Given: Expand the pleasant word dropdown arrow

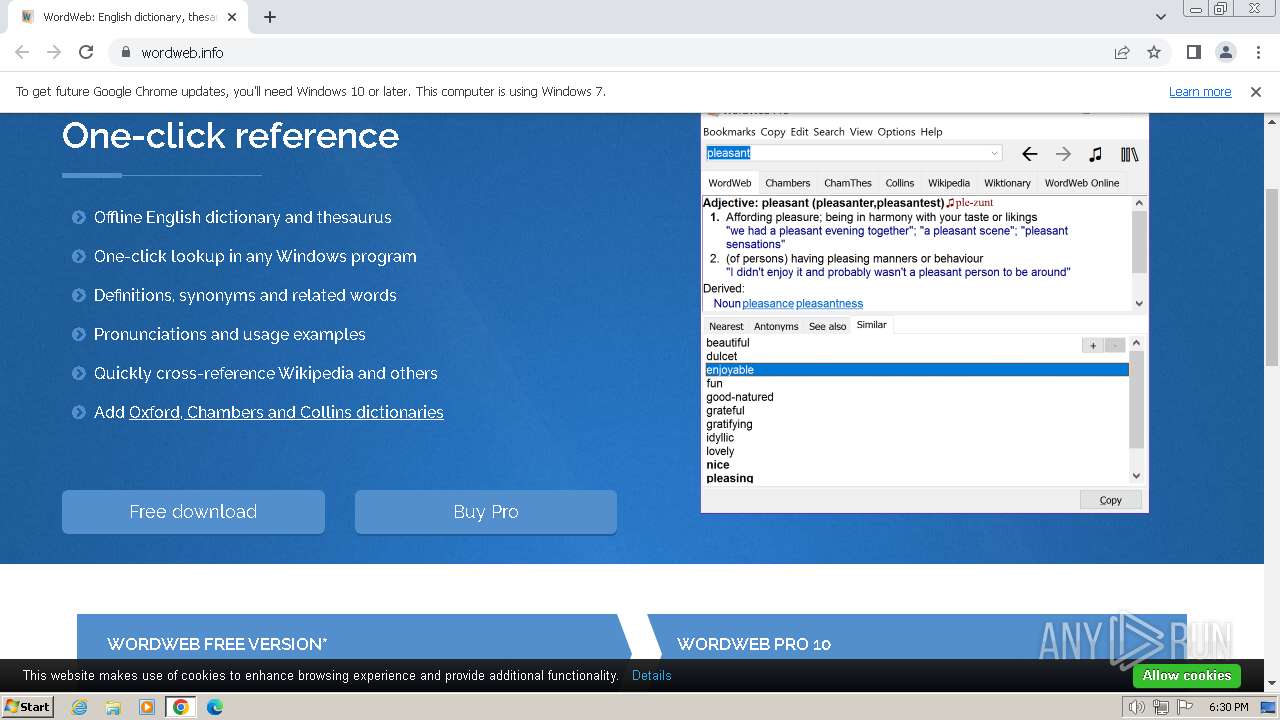Looking at the screenshot, I should 994,153.
